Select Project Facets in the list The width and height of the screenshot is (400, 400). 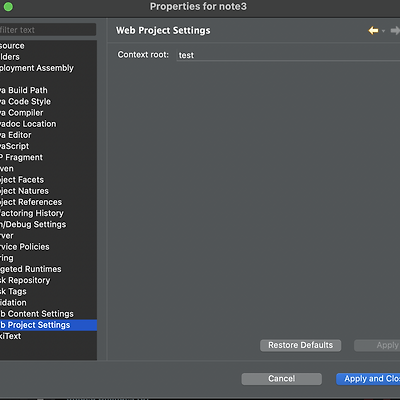coord(22,180)
